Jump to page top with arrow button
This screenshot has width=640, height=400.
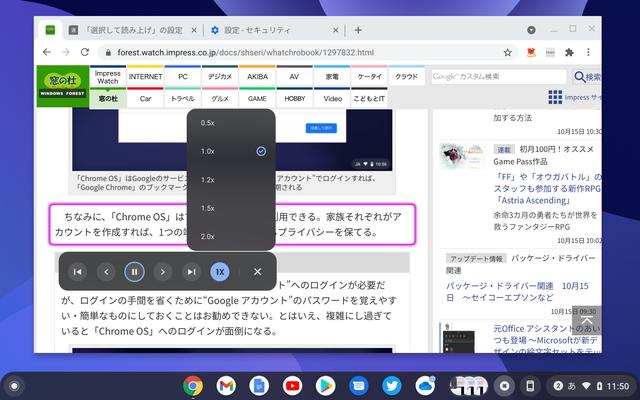(587, 320)
